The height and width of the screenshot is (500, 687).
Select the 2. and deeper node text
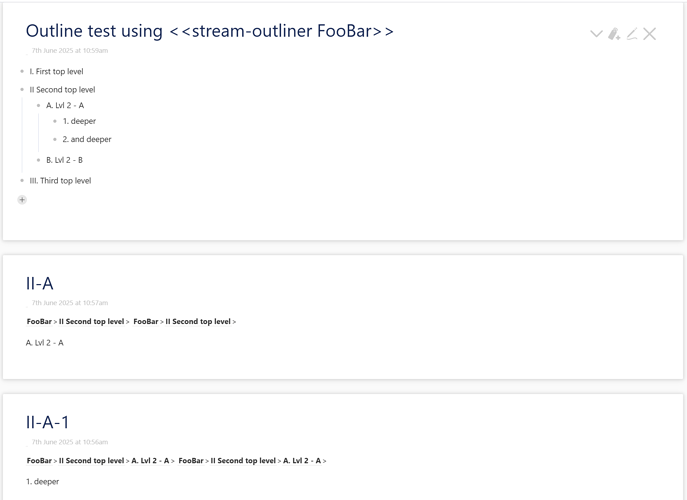[x=87, y=139]
